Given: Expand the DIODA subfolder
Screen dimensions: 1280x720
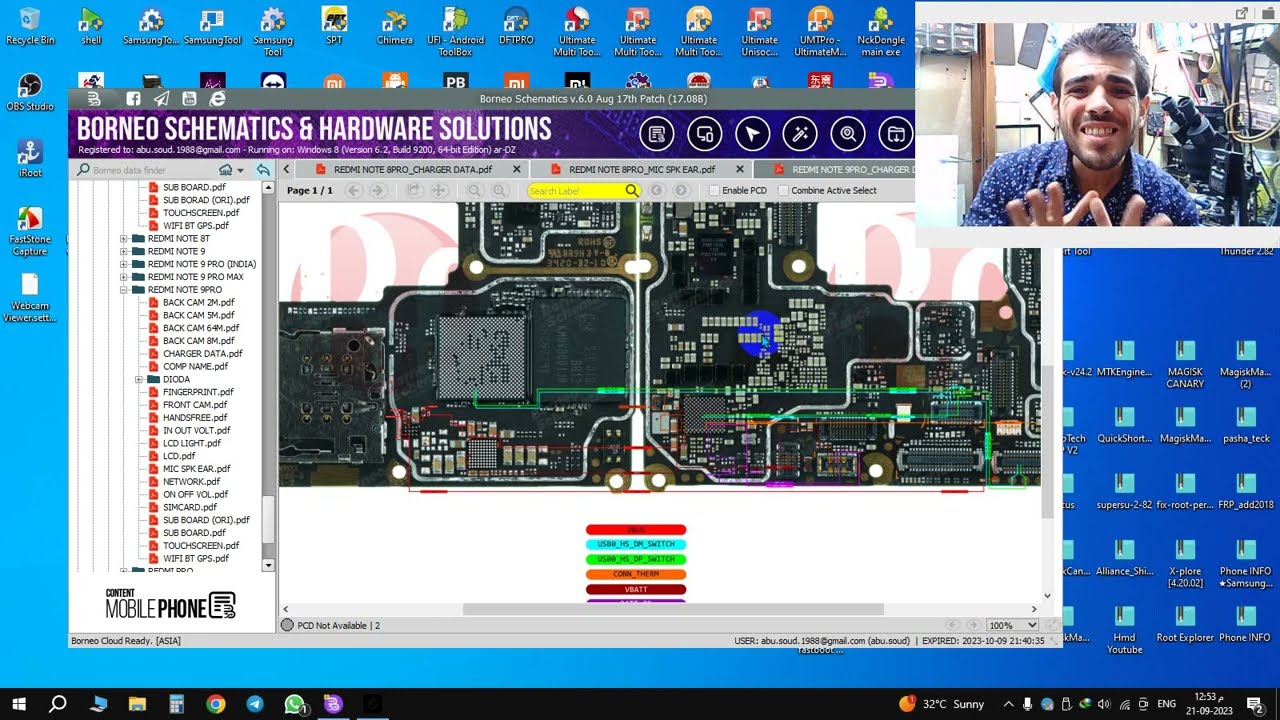Looking at the screenshot, I should [139, 379].
